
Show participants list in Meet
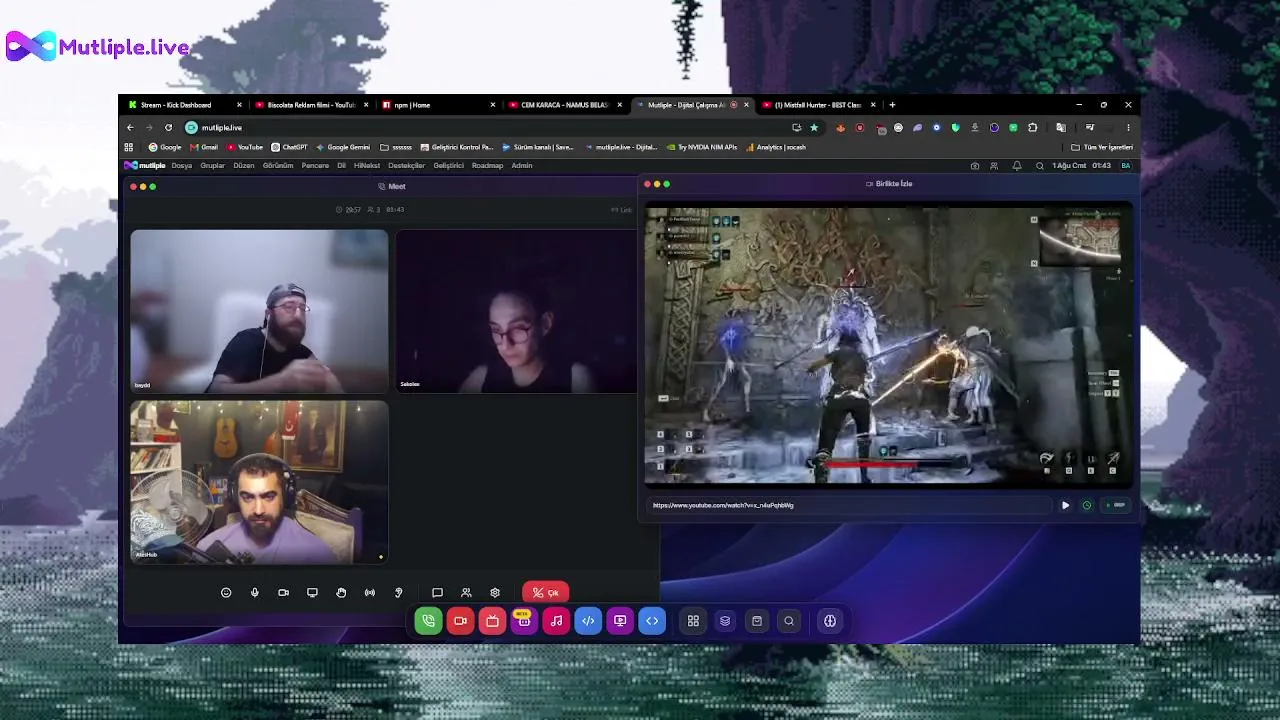click(466, 593)
